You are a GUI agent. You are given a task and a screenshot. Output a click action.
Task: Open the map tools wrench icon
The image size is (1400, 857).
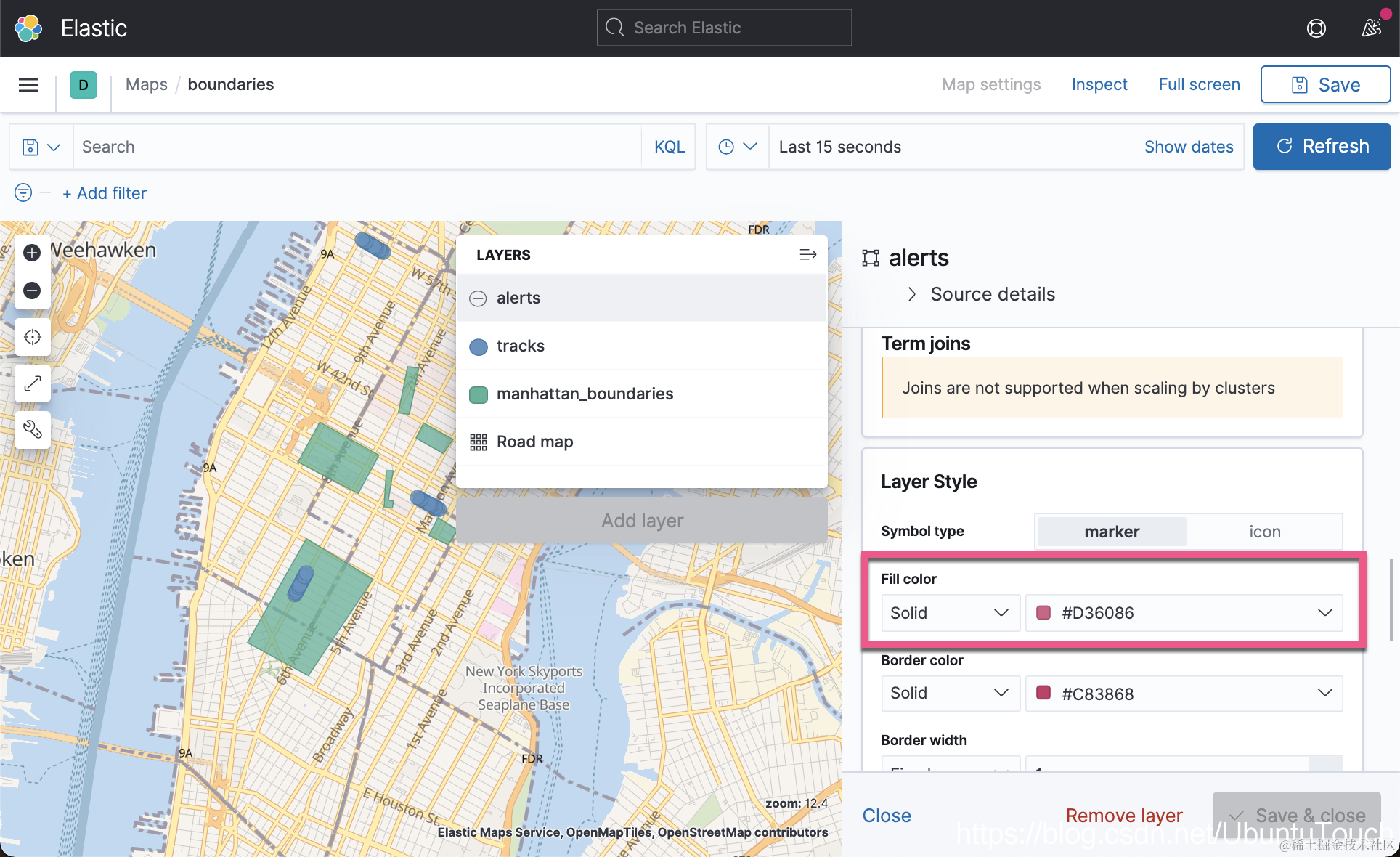click(x=32, y=429)
